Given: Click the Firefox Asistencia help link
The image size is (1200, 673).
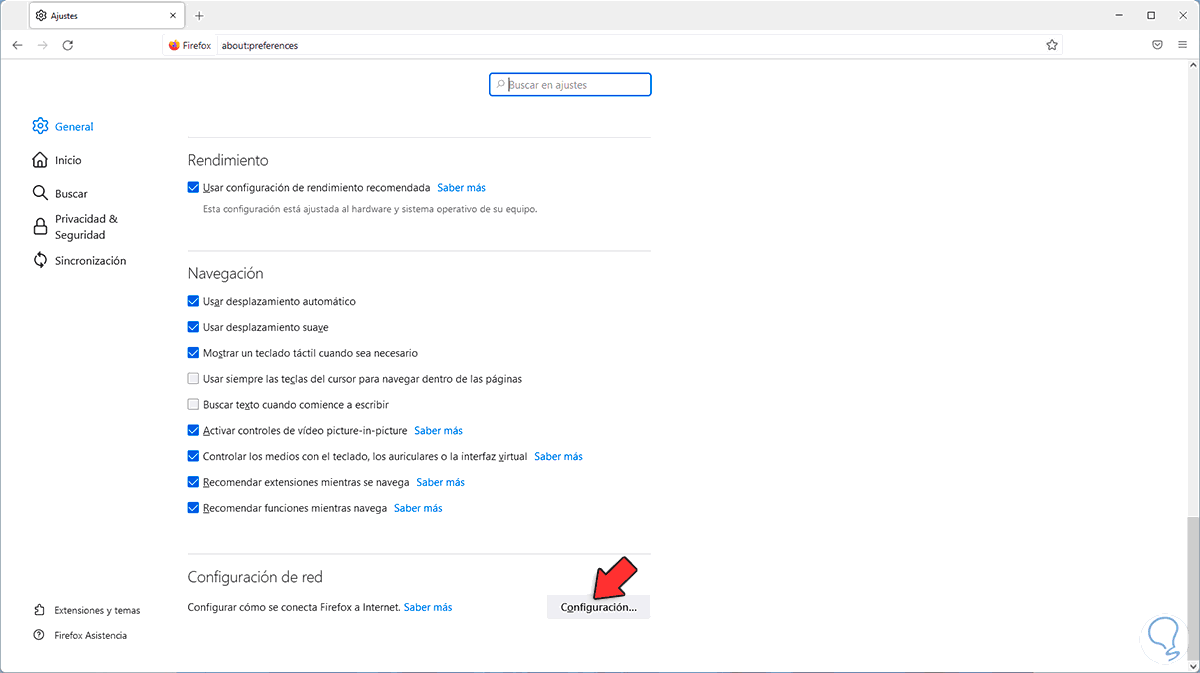Looking at the screenshot, I should pyautogui.click(x=90, y=635).
